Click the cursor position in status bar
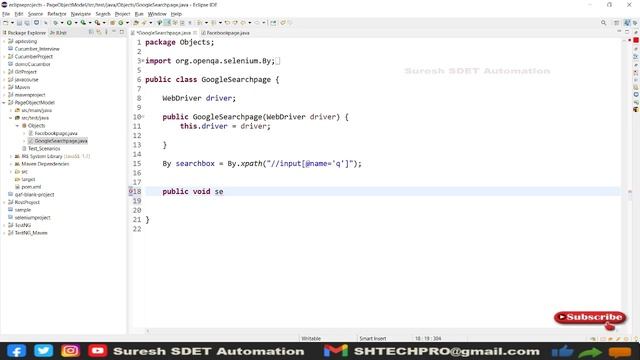640x360 pixels. (428, 338)
